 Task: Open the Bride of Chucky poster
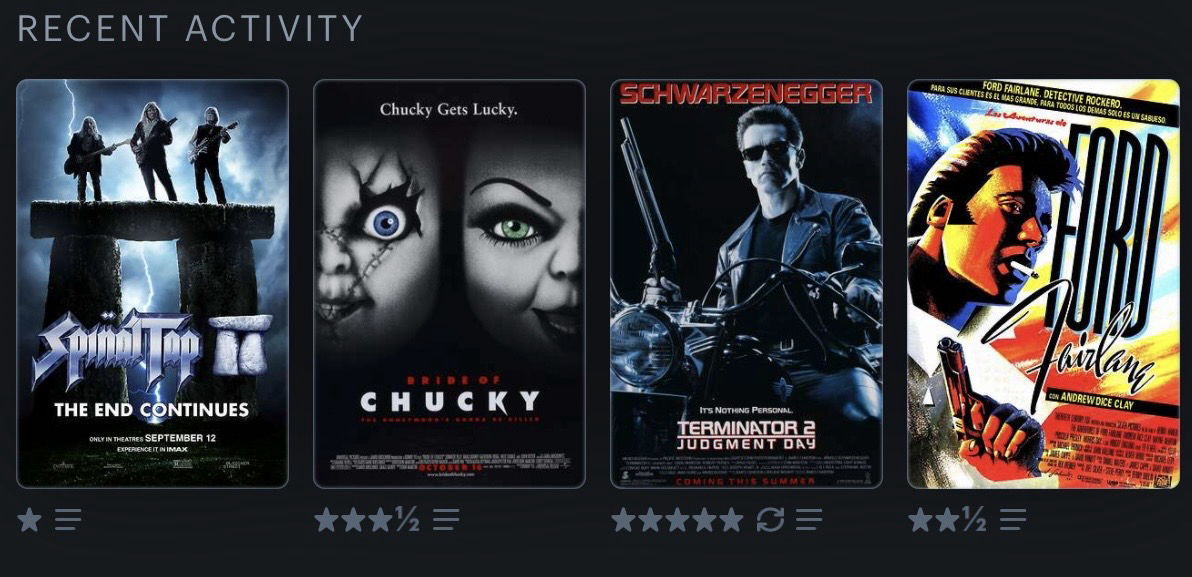[x=449, y=284]
